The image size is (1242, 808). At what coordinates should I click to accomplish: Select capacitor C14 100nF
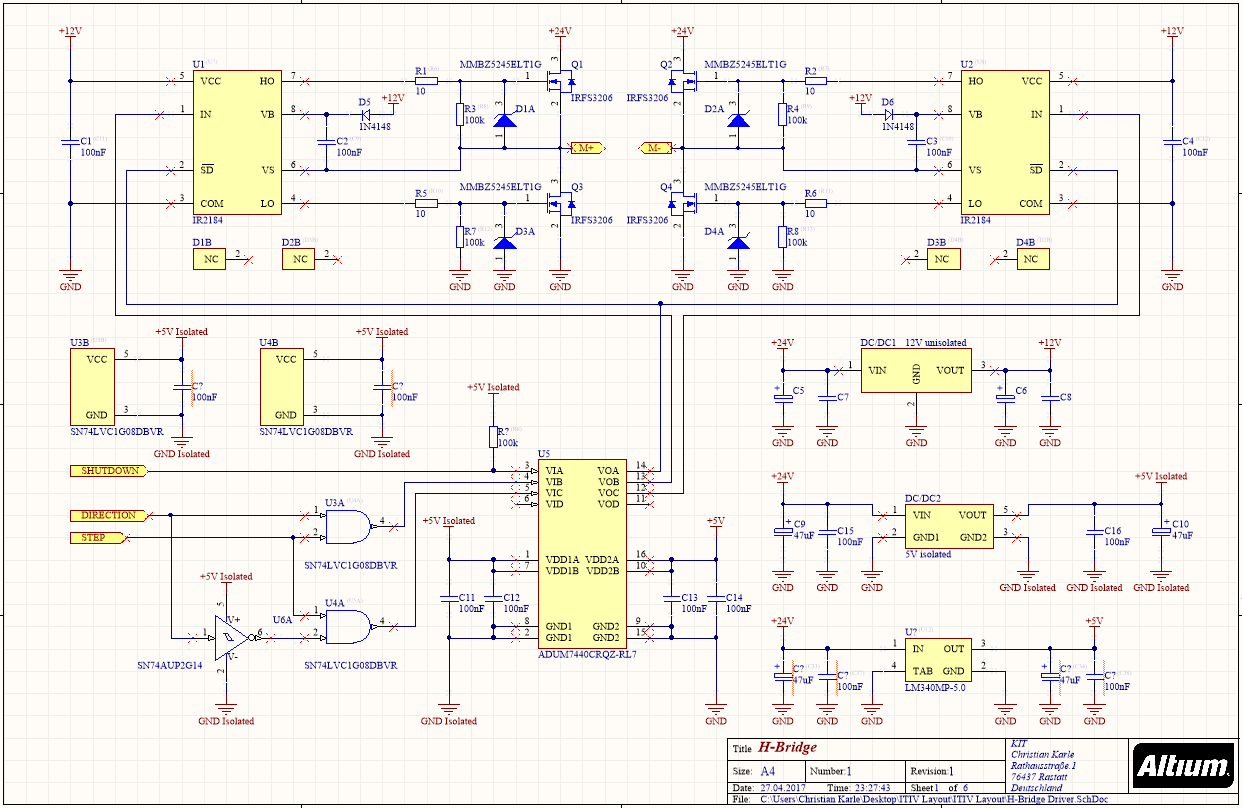[716, 598]
